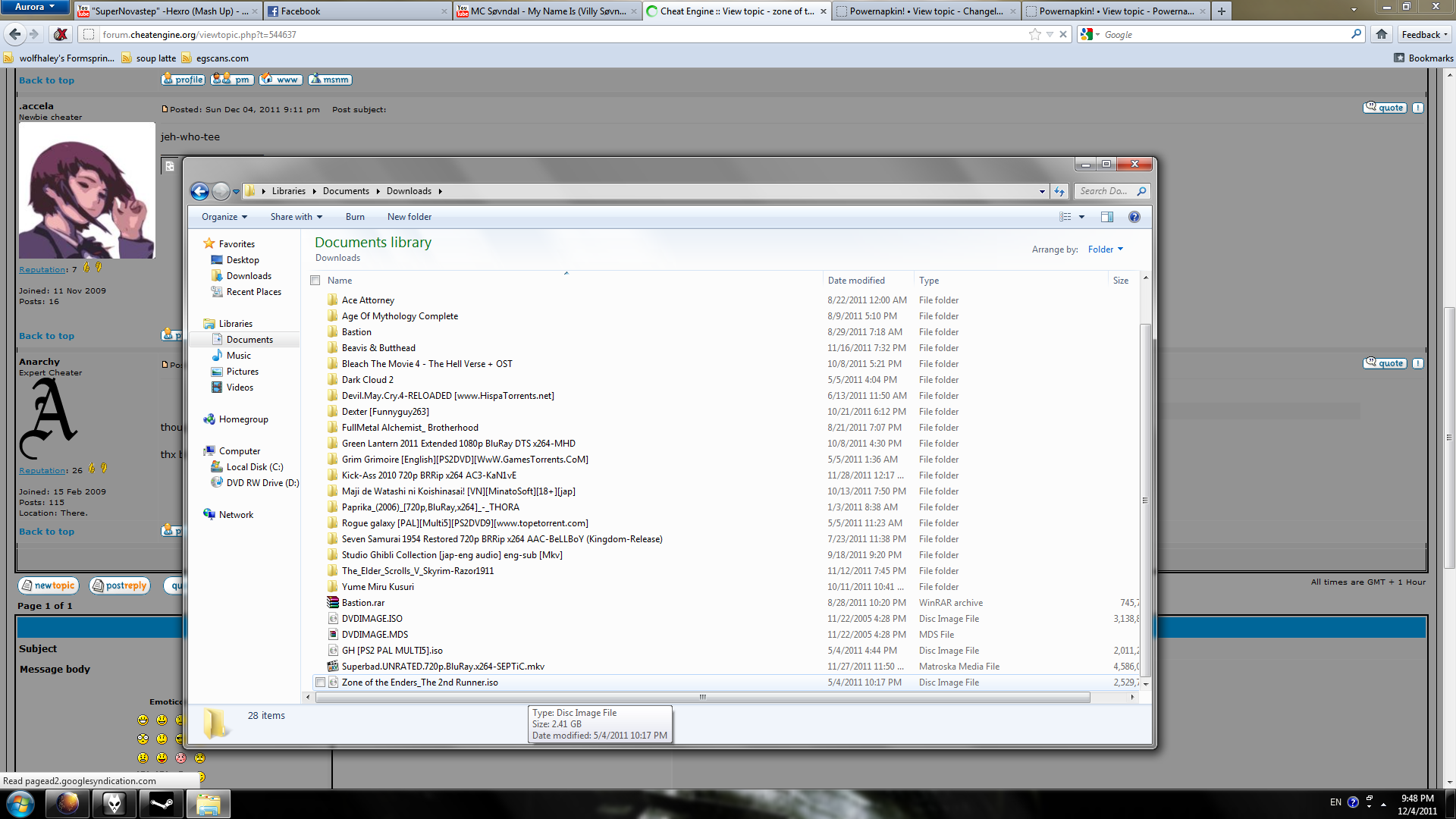The height and width of the screenshot is (819, 1456).
Task: Click the refresh button beside address bar
Action: pos(1059,191)
